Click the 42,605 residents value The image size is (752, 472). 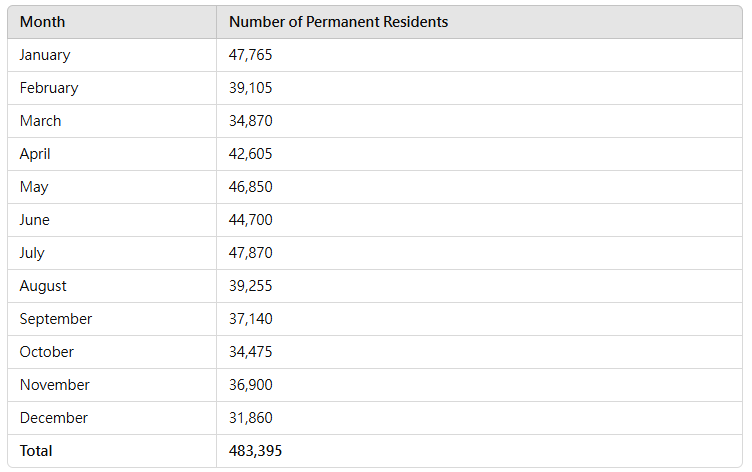tap(250, 154)
